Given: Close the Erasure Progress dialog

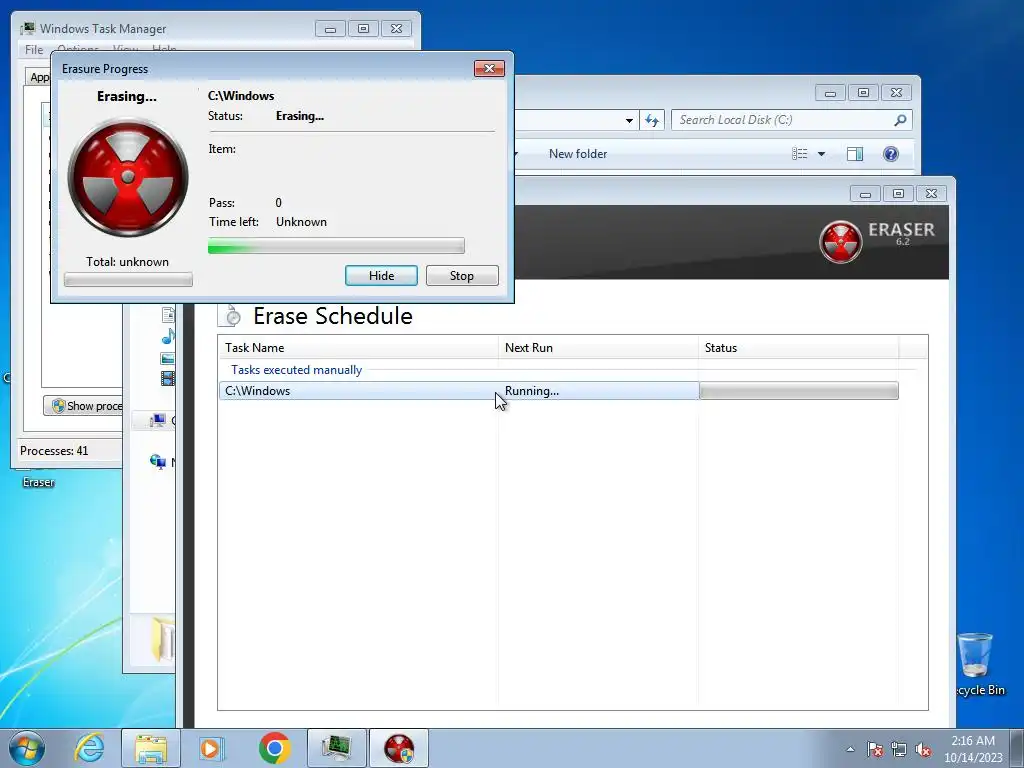Looking at the screenshot, I should [489, 69].
